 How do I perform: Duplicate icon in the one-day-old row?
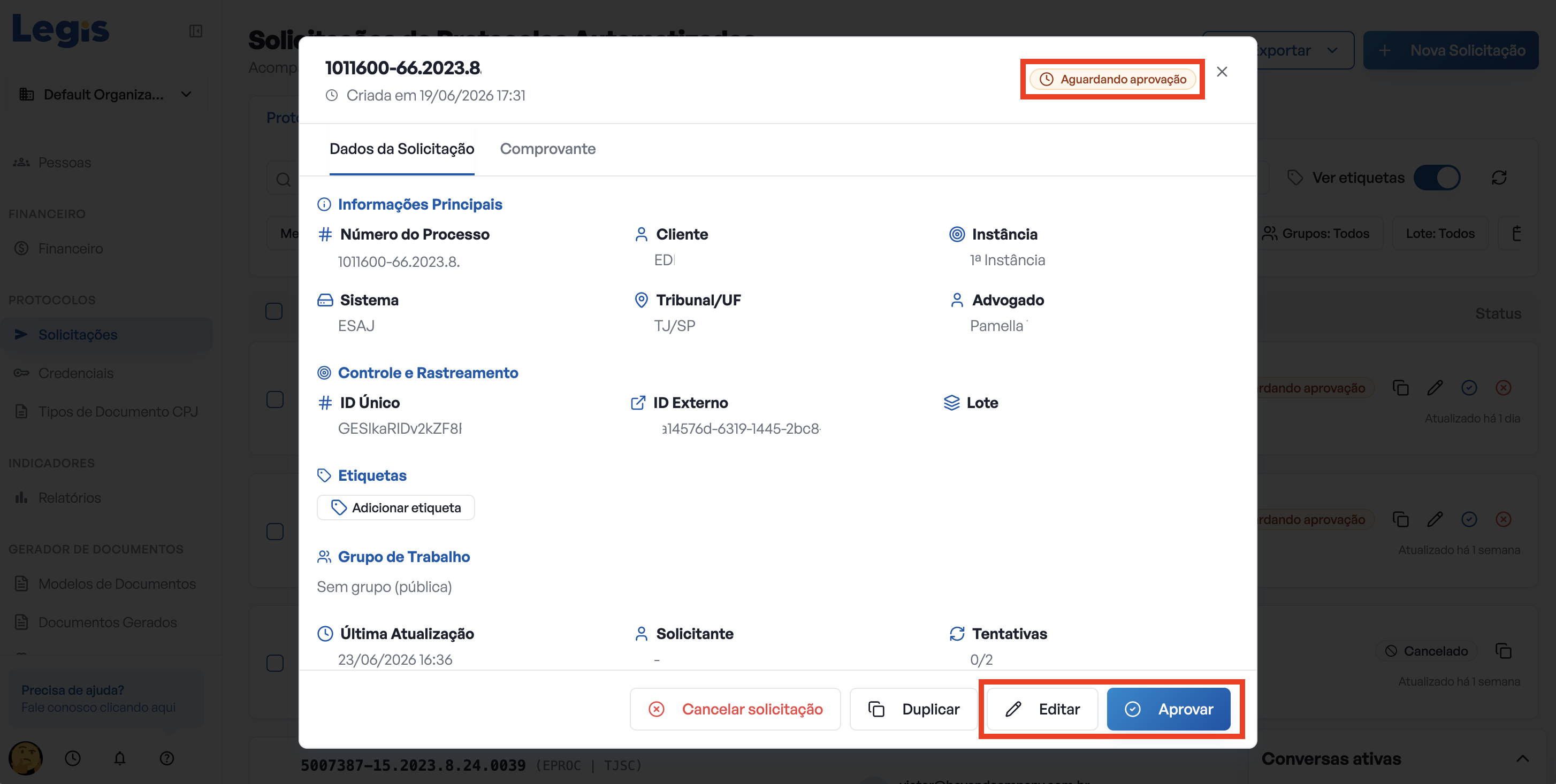(x=1400, y=388)
